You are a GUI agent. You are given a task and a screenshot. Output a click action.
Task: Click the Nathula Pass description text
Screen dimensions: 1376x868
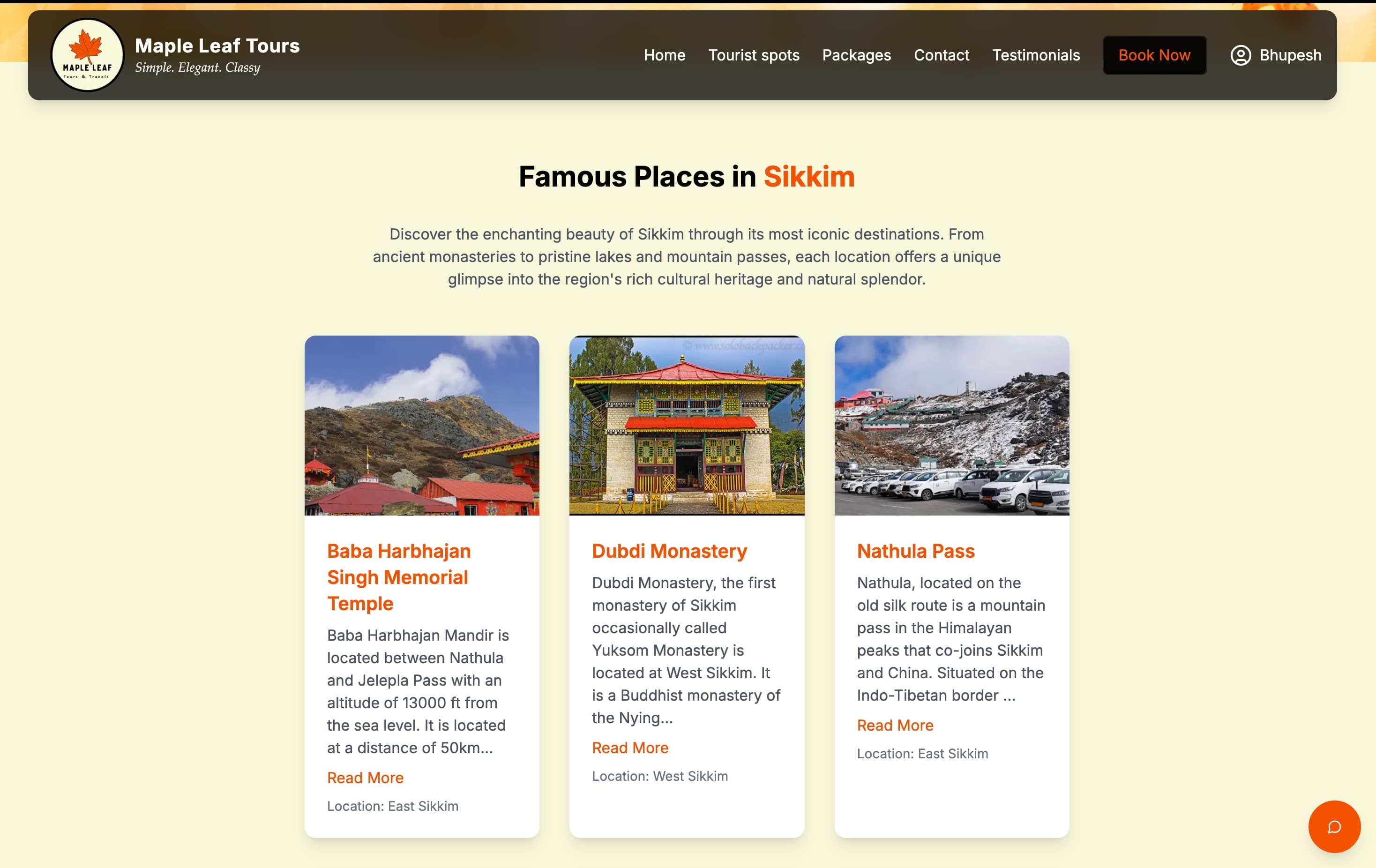(x=951, y=639)
